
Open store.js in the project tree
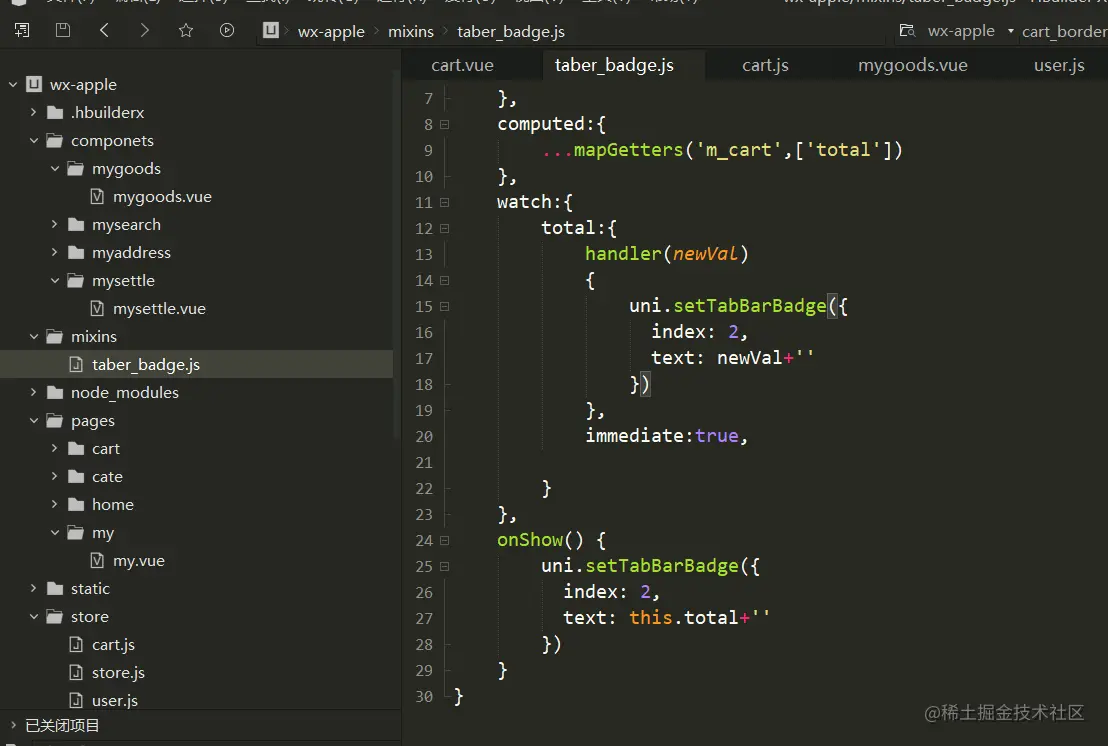point(118,673)
